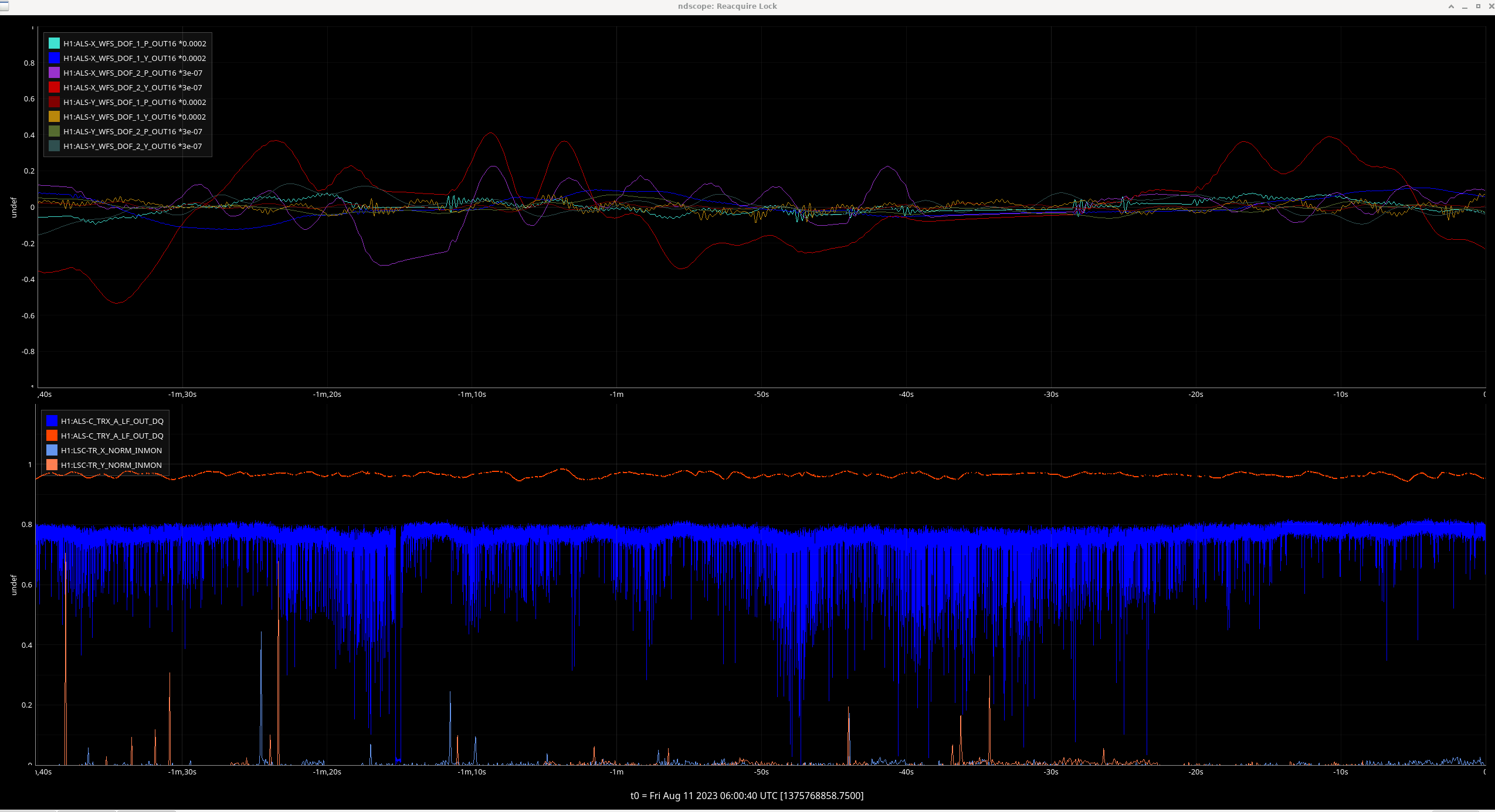Click the blue ALS-X_WFS_DOF_1_Y legend swatch

[x=54, y=58]
